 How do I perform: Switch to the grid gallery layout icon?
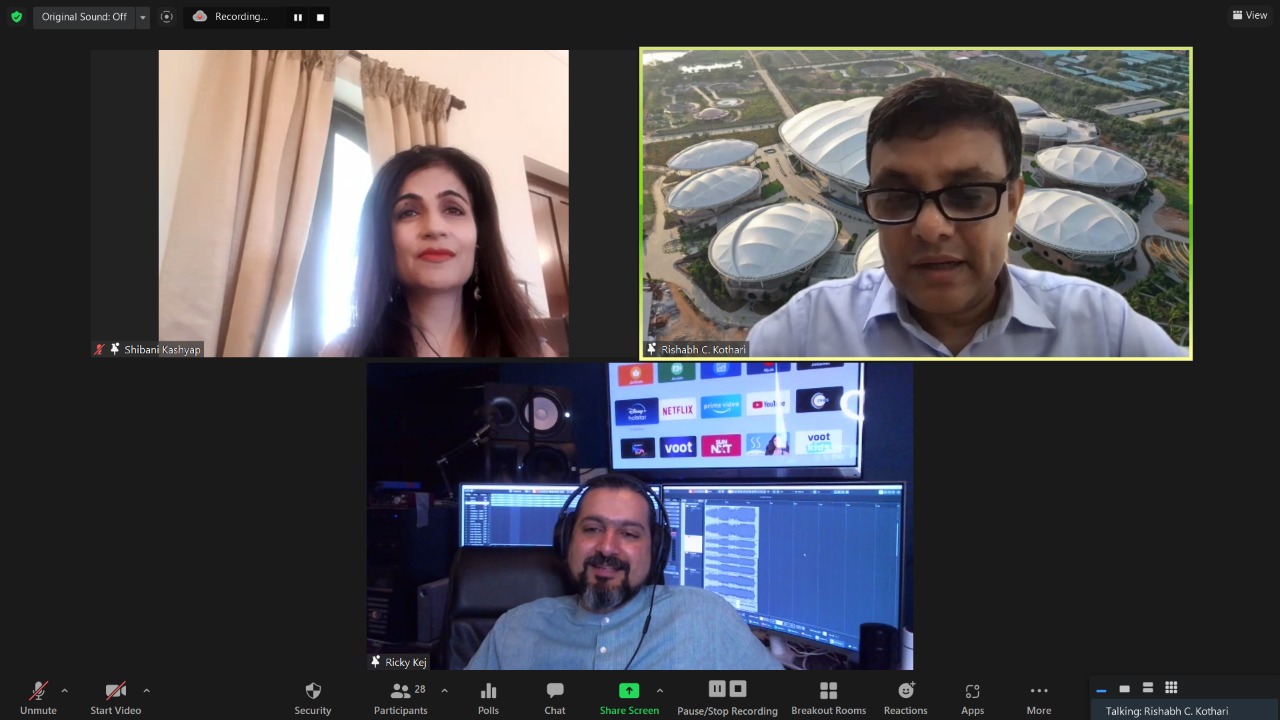[x=1171, y=688]
